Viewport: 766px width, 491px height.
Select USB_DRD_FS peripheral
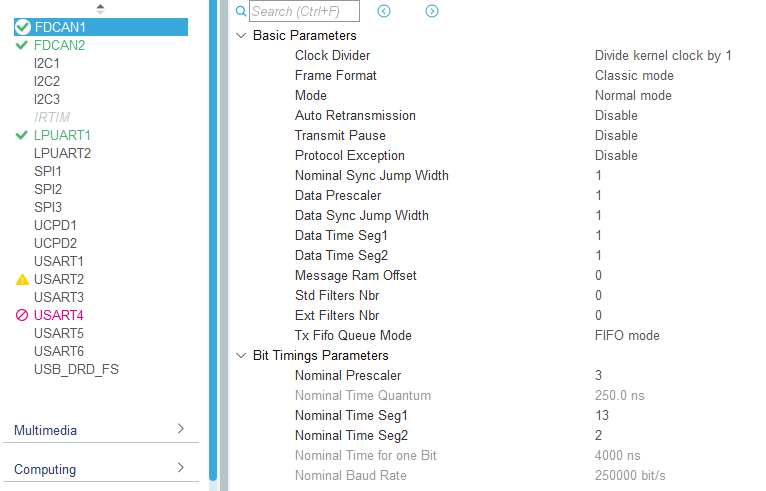pos(76,369)
